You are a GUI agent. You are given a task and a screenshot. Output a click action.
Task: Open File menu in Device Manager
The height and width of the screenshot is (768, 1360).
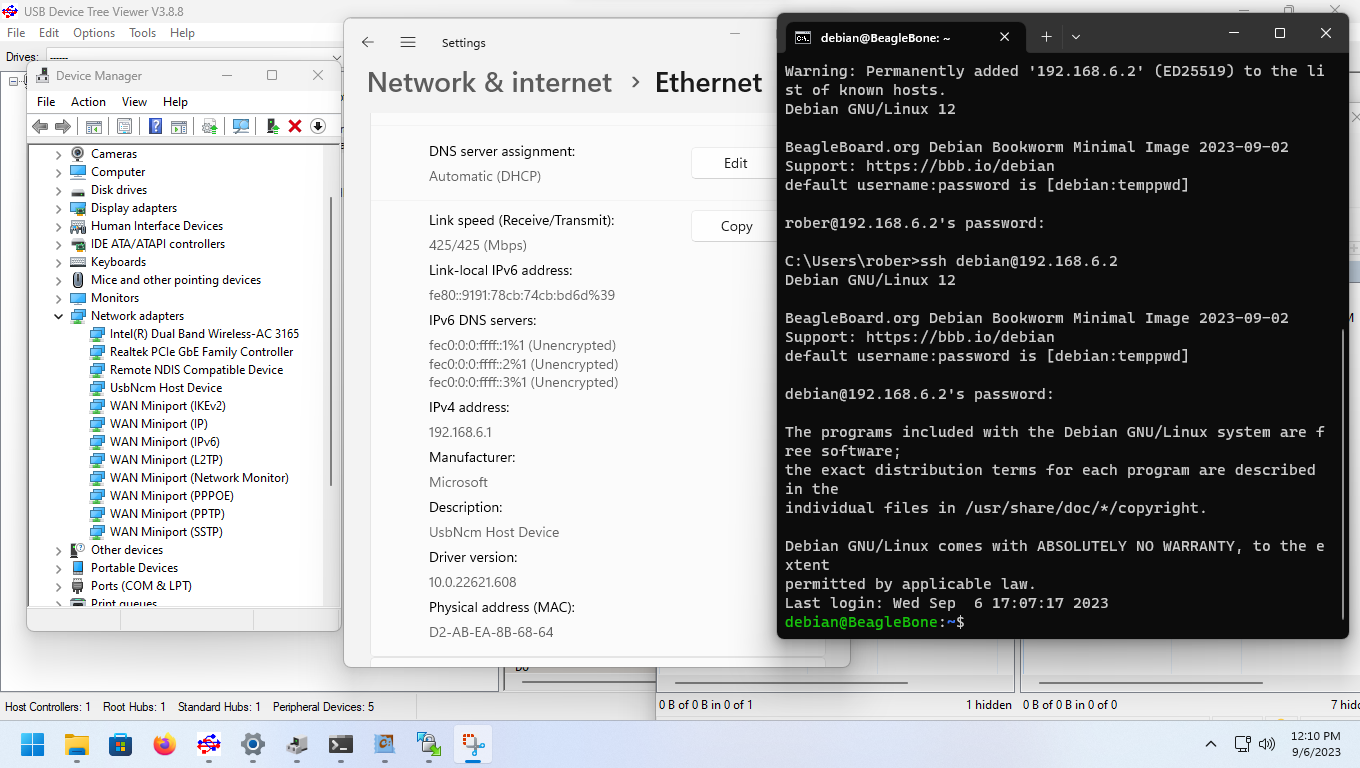click(x=46, y=102)
